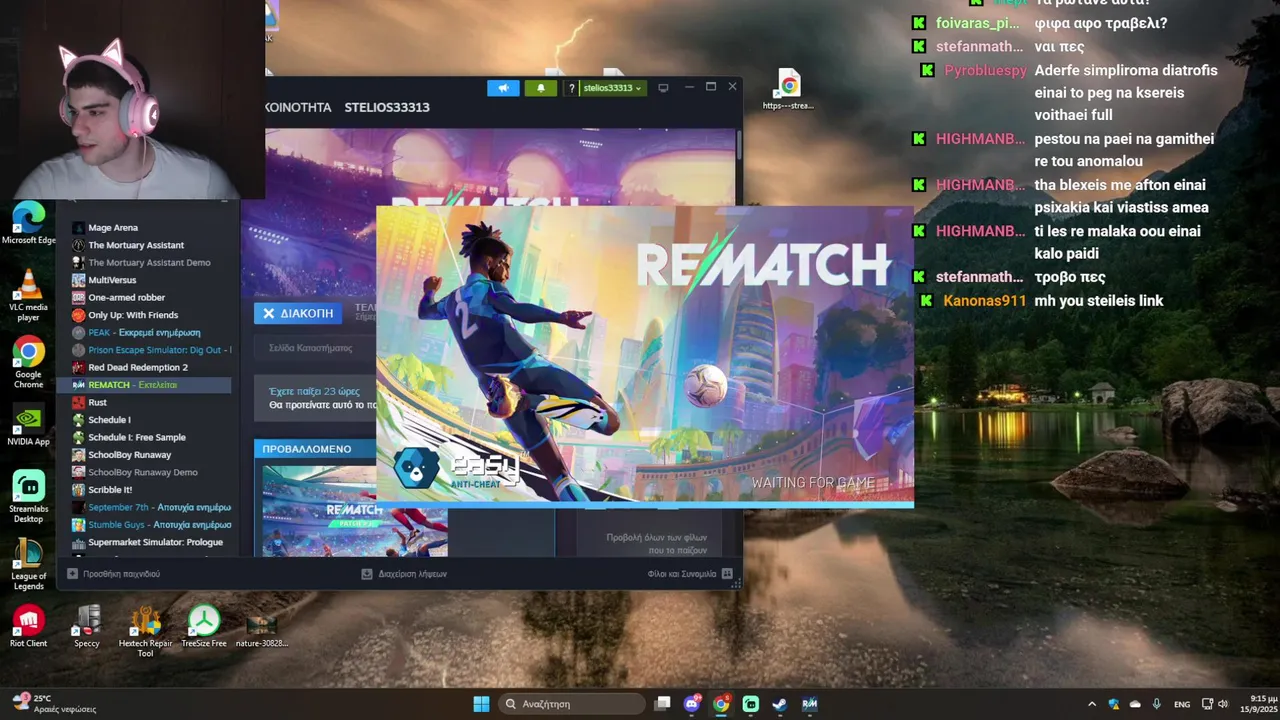Select The Mortuary Assistant Demo entry
1280x720 pixels.
150,263
